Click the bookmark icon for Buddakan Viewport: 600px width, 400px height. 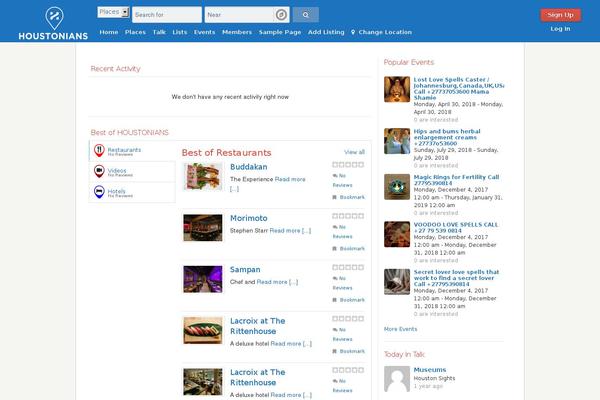pyautogui.click(x=334, y=198)
